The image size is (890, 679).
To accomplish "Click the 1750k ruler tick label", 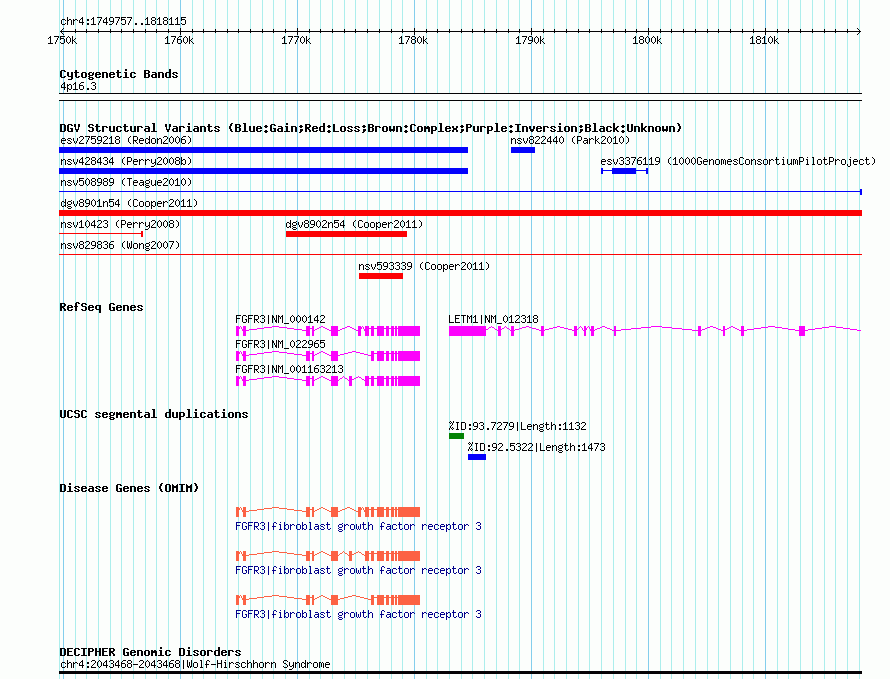I will coord(62,40).
